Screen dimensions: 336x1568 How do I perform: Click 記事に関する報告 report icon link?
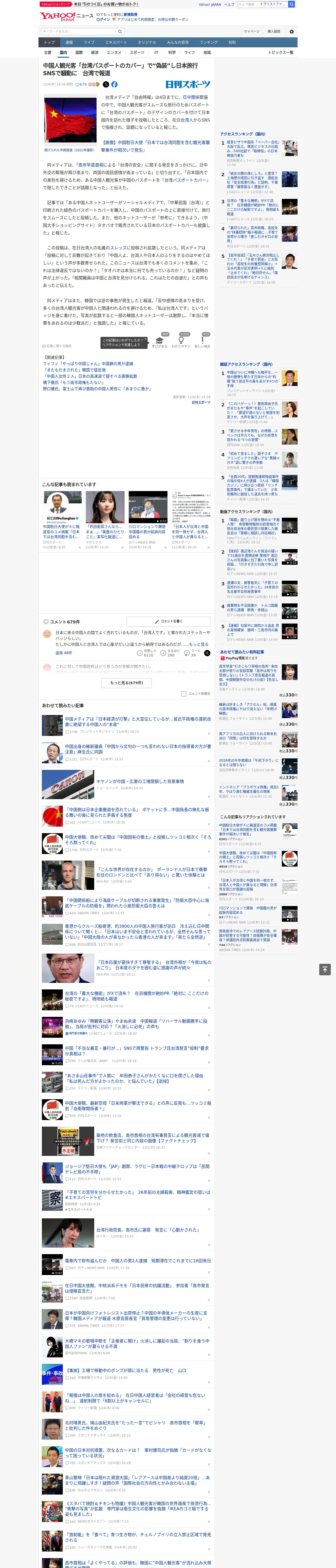coord(57,346)
